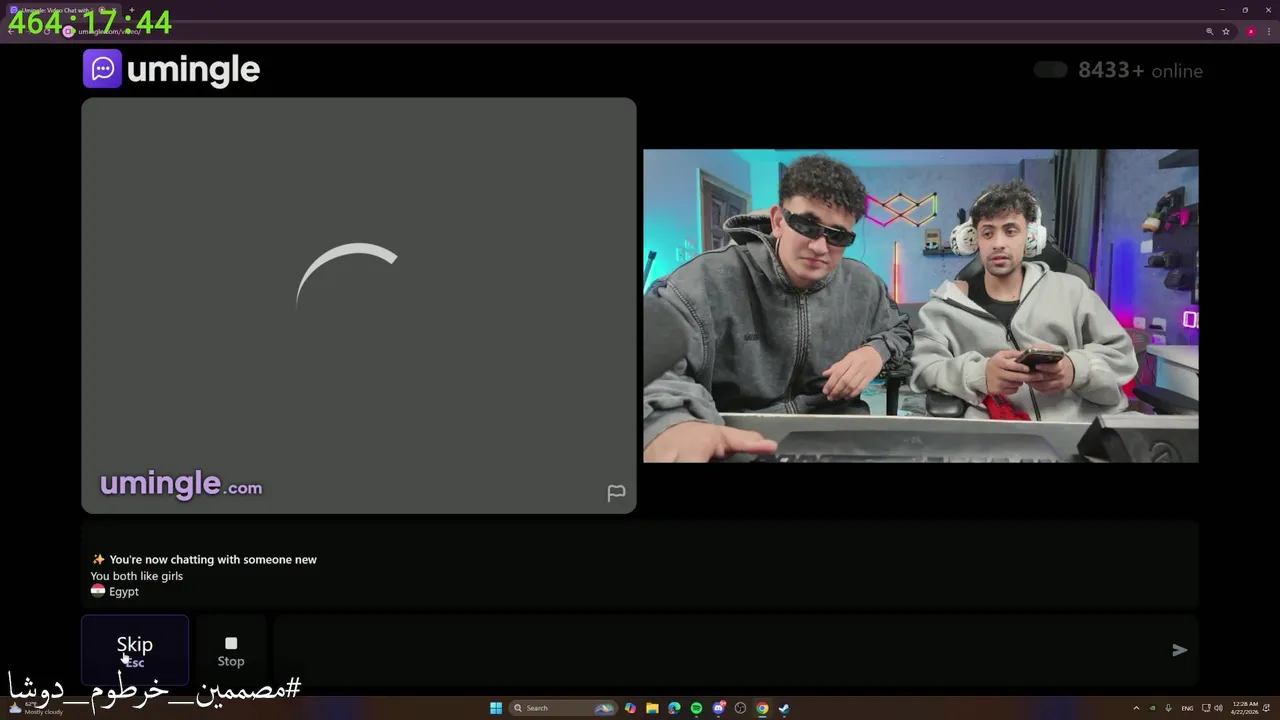
Task: Open a new browser tab
Action: pyautogui.click(x=131, y=10)
